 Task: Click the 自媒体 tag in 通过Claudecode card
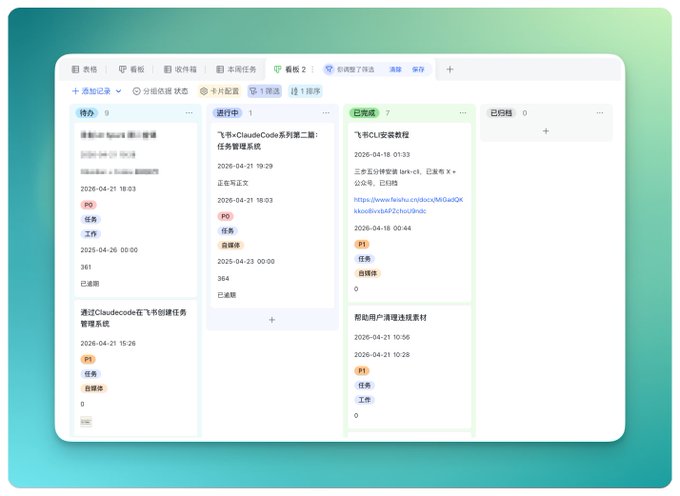(94, 388)
